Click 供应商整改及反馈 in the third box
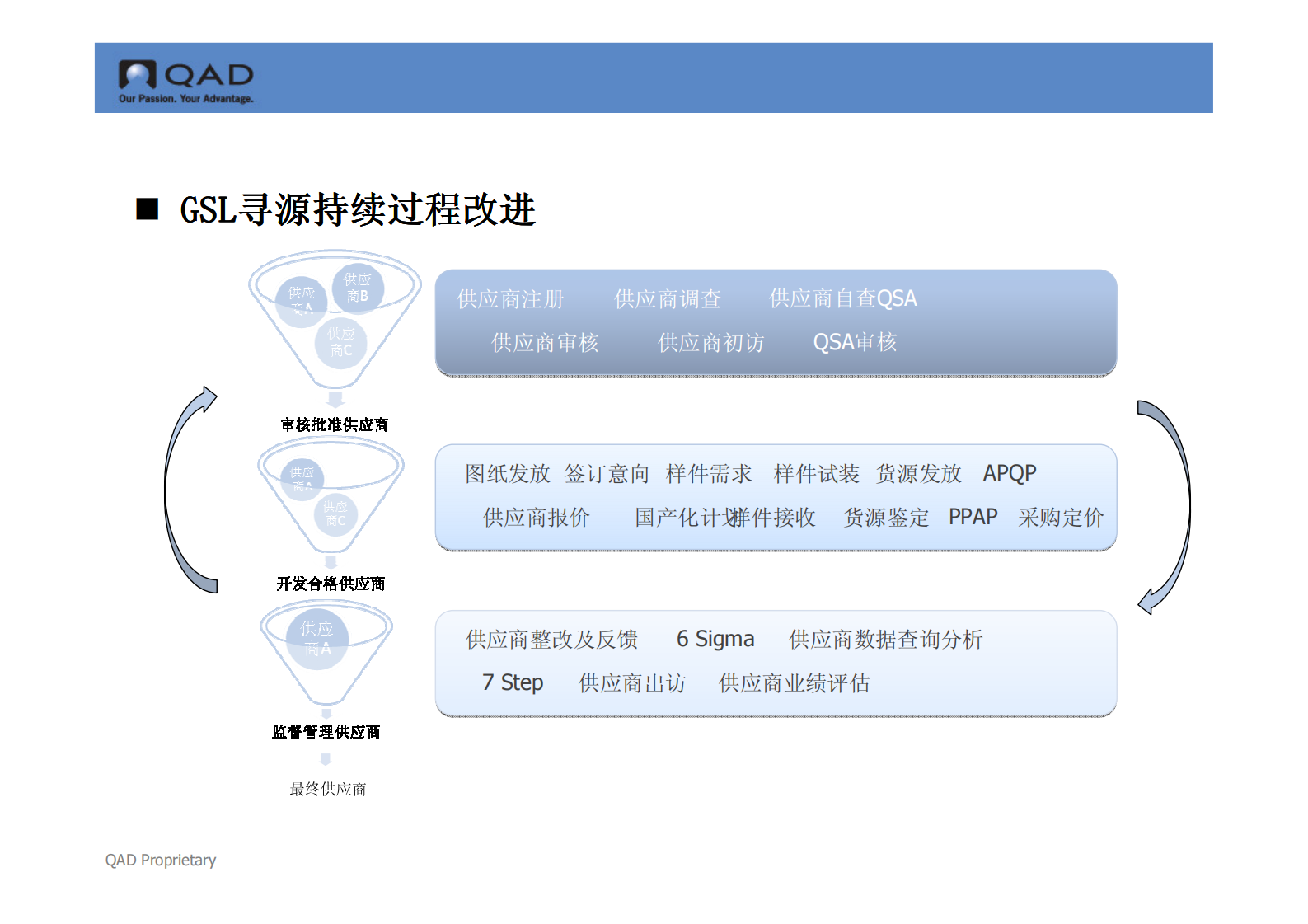The width and height of the screenshot is (1308, 924). pos(551,639)
